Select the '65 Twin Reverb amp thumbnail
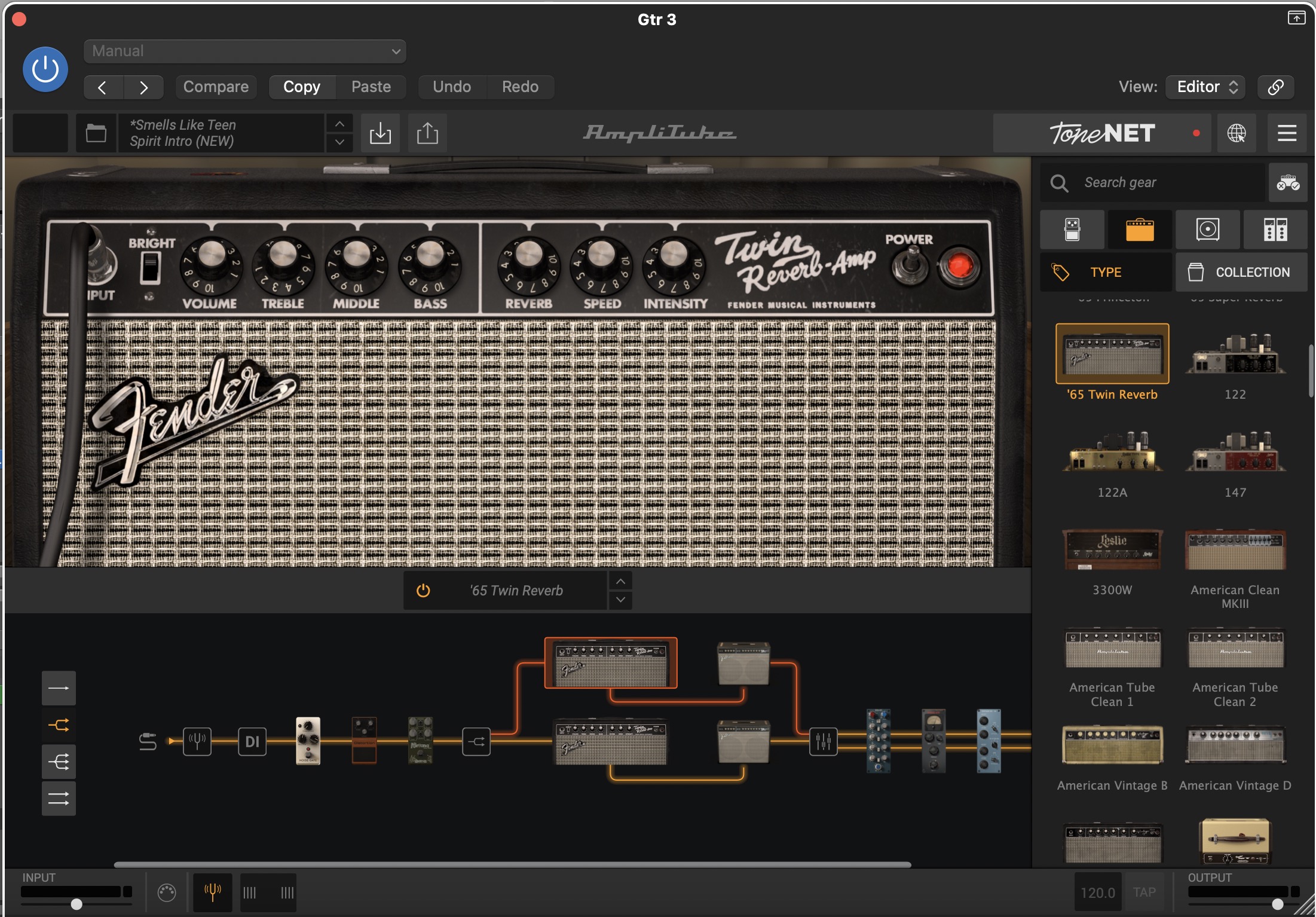The image size is (1316, 917). point(1112,353)
